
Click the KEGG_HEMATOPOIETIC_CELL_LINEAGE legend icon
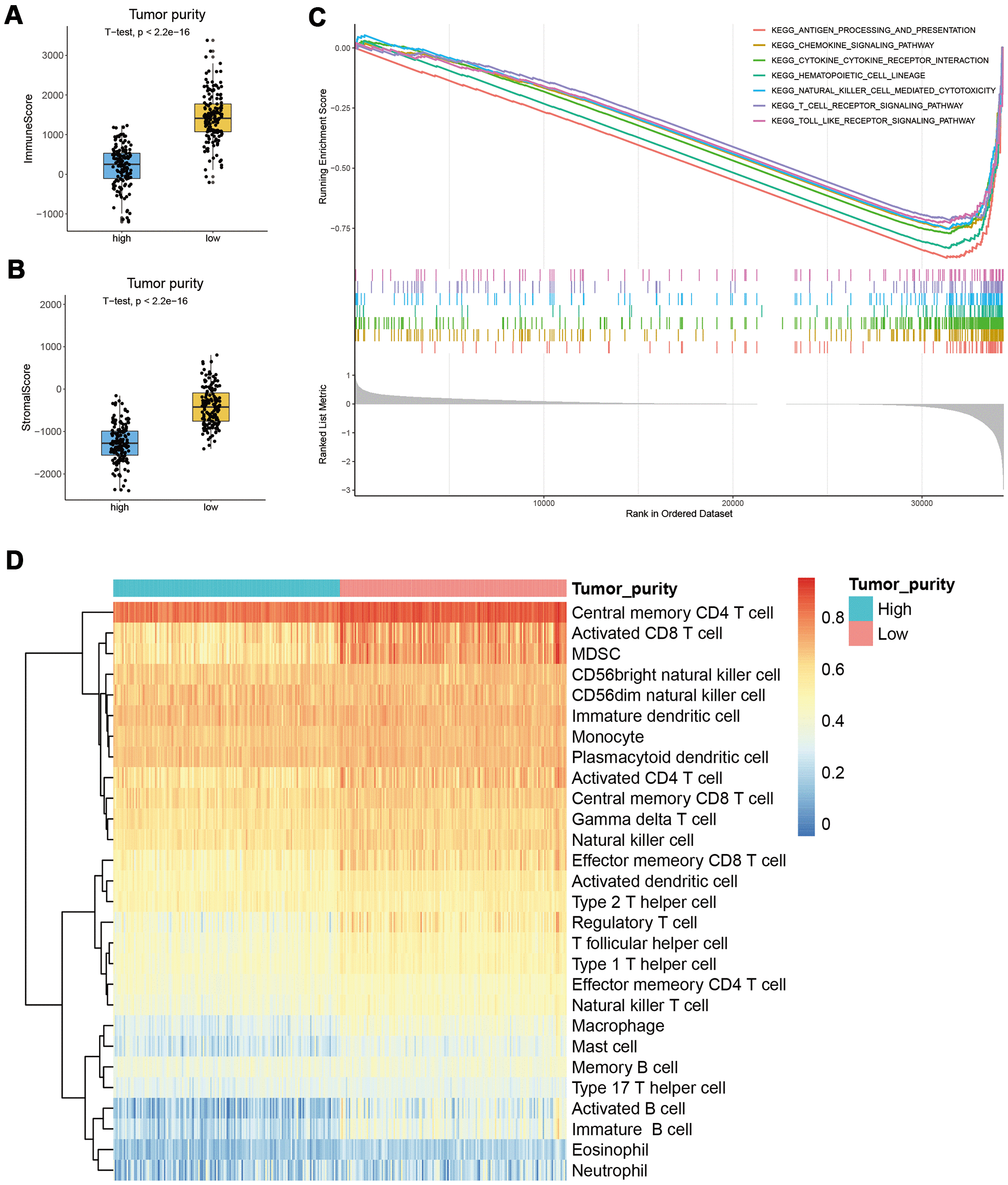pos(757,79)
